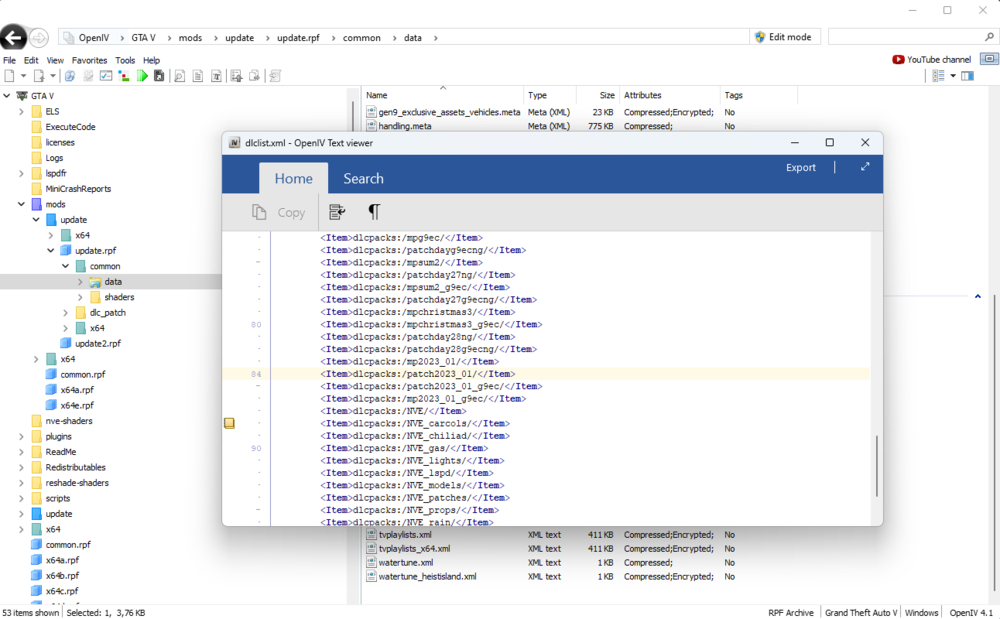Select watertune.xml in the file list
Screen dimensions: 1000x619
406,563
